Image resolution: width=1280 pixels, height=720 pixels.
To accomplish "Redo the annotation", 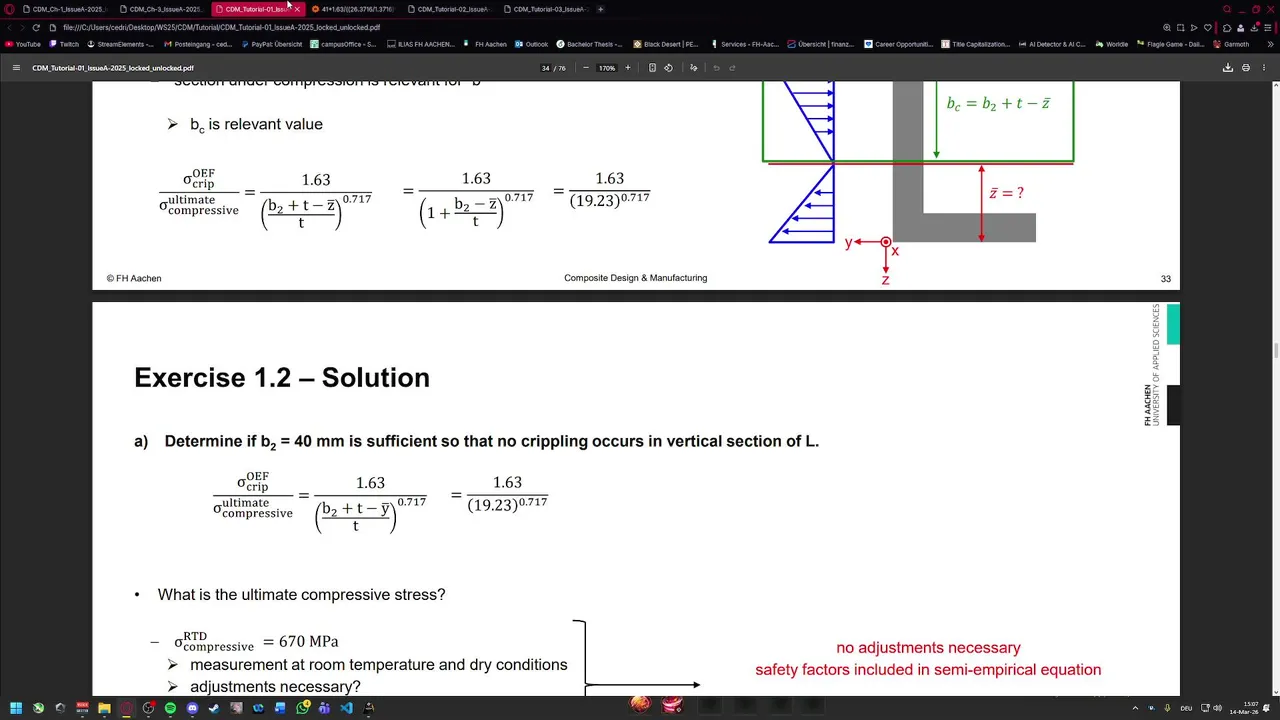I will pos(732,68).
